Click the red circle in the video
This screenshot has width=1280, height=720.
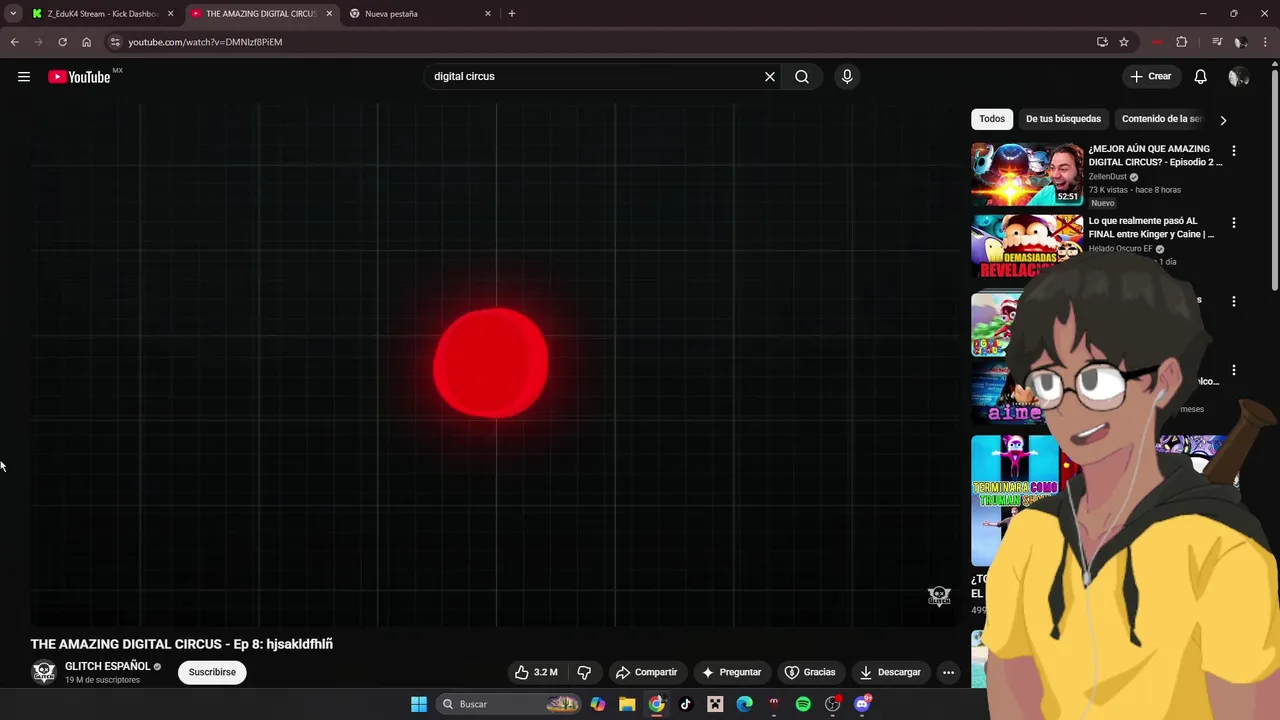(x=491, y=363)
